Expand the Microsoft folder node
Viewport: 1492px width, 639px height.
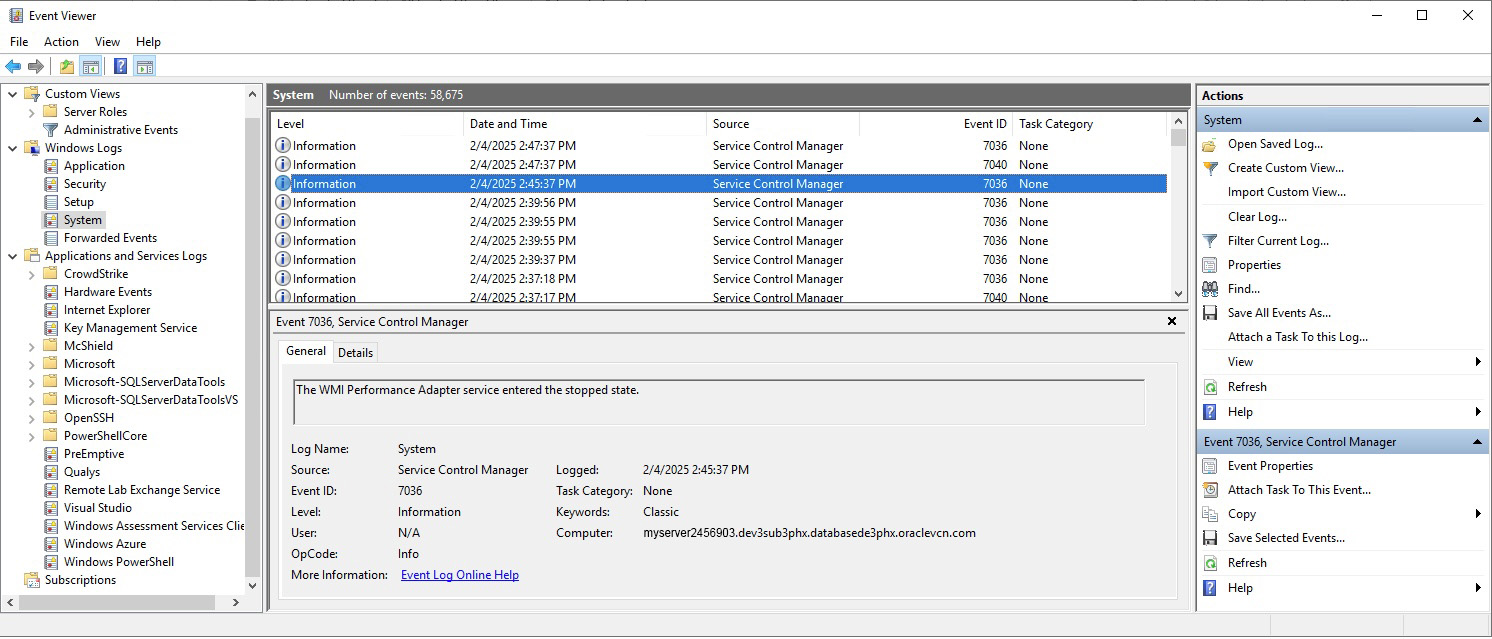(x=32, y=364)
